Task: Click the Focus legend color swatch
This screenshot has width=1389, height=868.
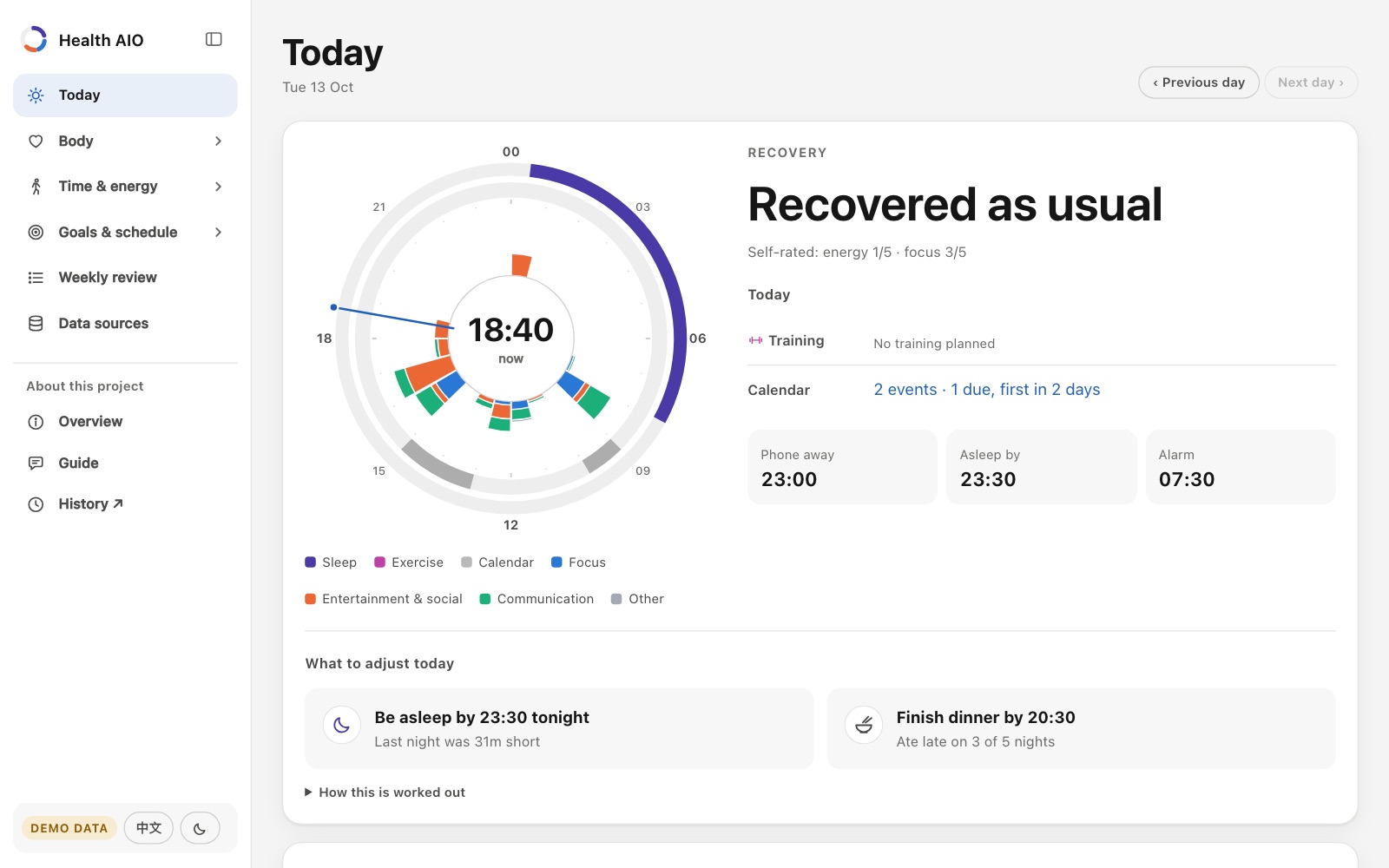Action: (x=557, y=562)
